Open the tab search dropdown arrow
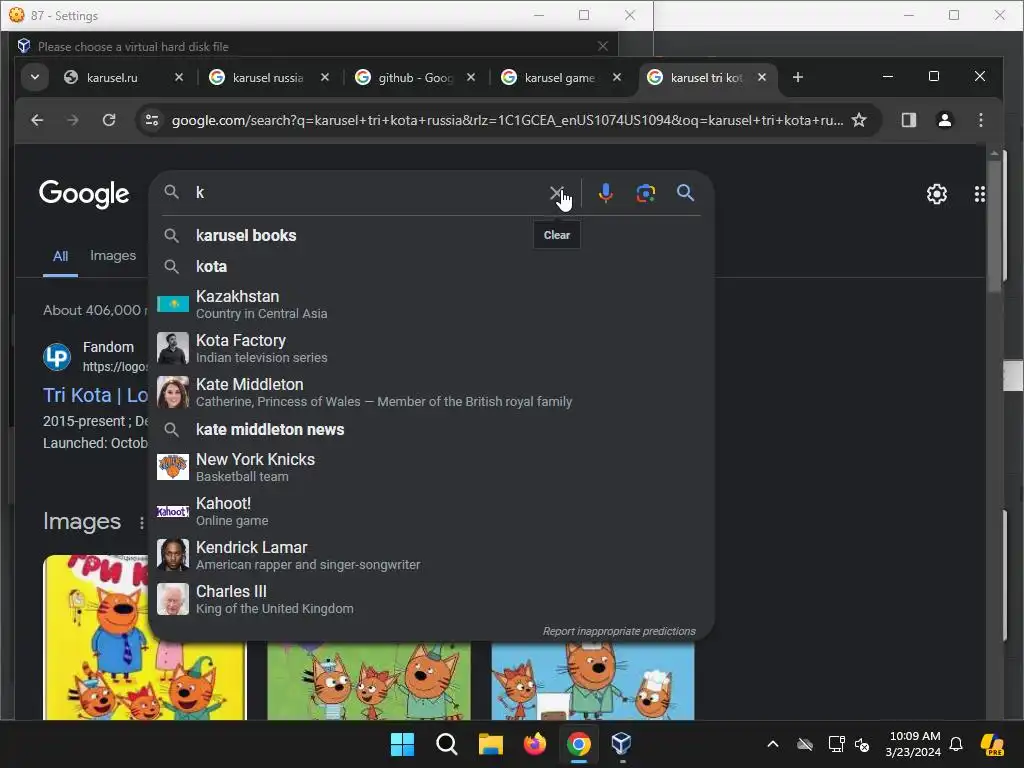1024x768 pixels. 35,77
